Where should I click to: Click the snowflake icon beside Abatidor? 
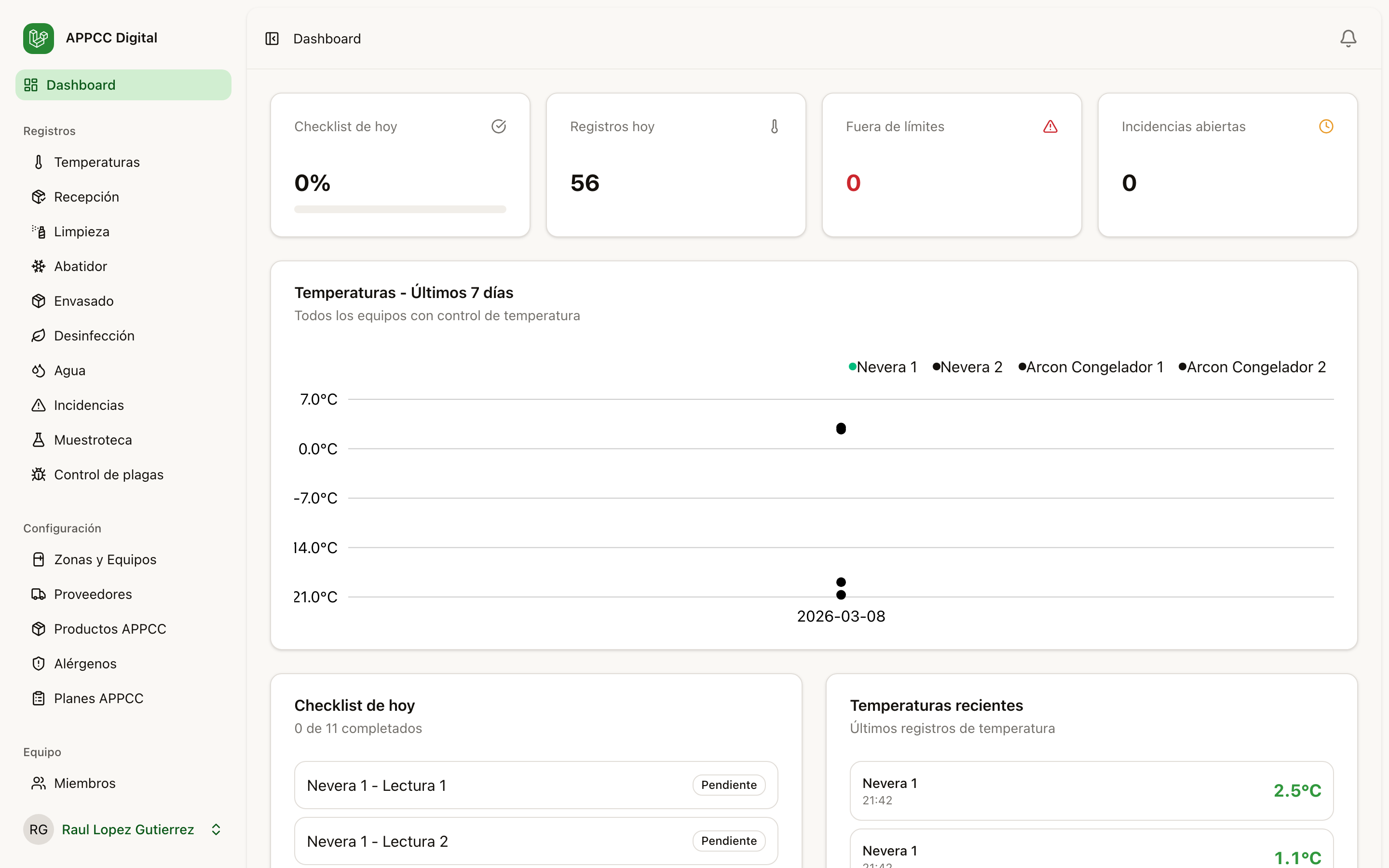(39, 266)
